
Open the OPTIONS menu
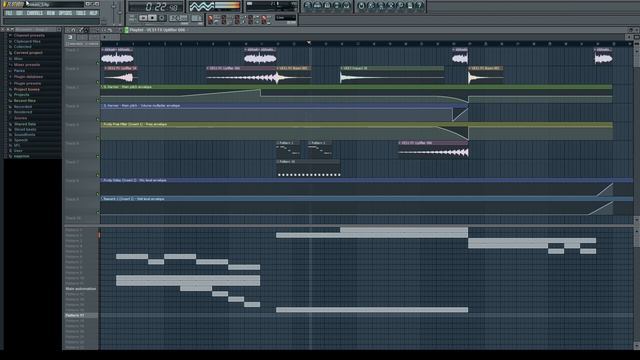(65, 13)
